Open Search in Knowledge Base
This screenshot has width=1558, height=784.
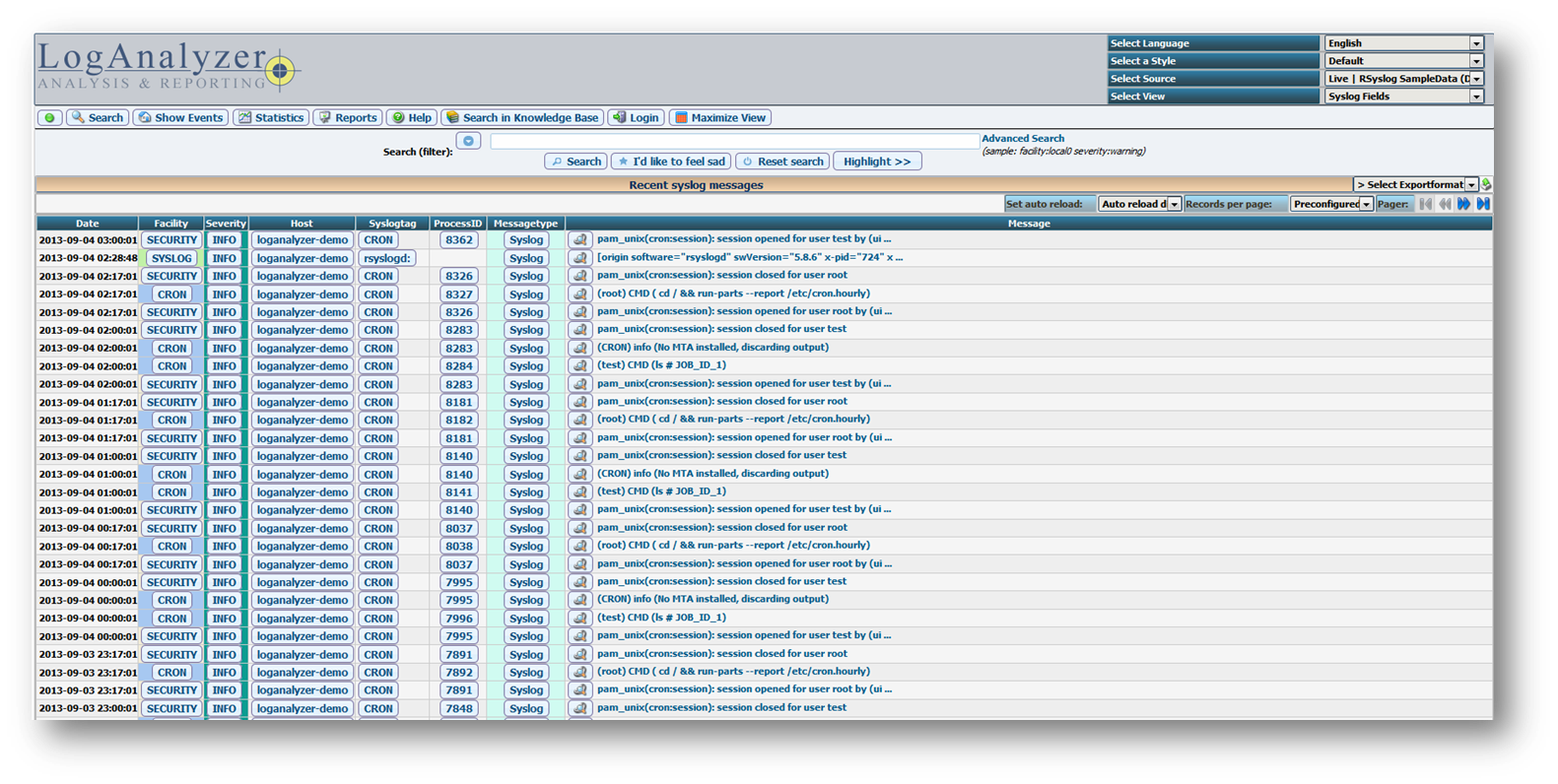tap(521, 118)
